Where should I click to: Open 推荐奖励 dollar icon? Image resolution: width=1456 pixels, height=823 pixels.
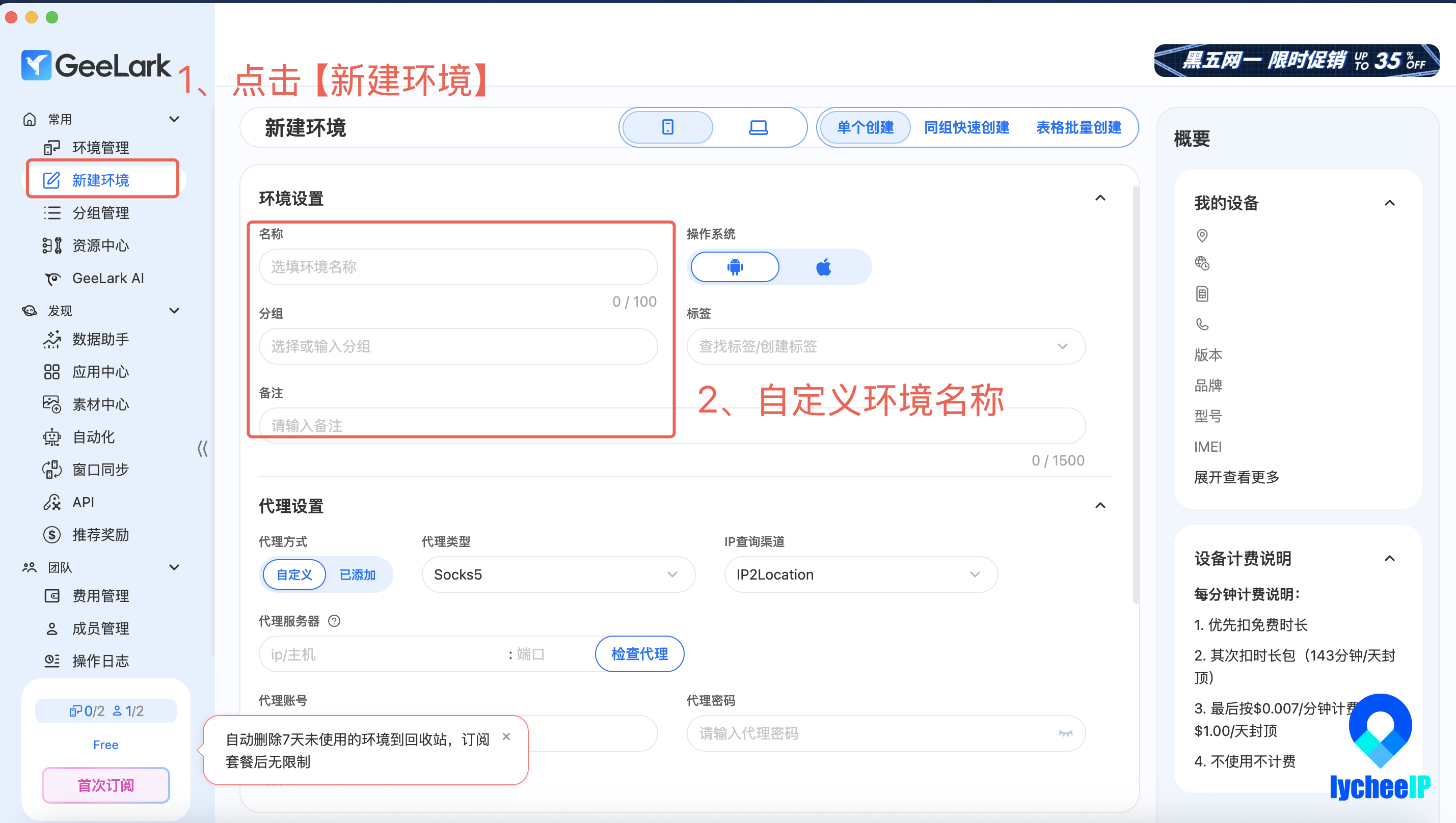[x=52, y=535]
